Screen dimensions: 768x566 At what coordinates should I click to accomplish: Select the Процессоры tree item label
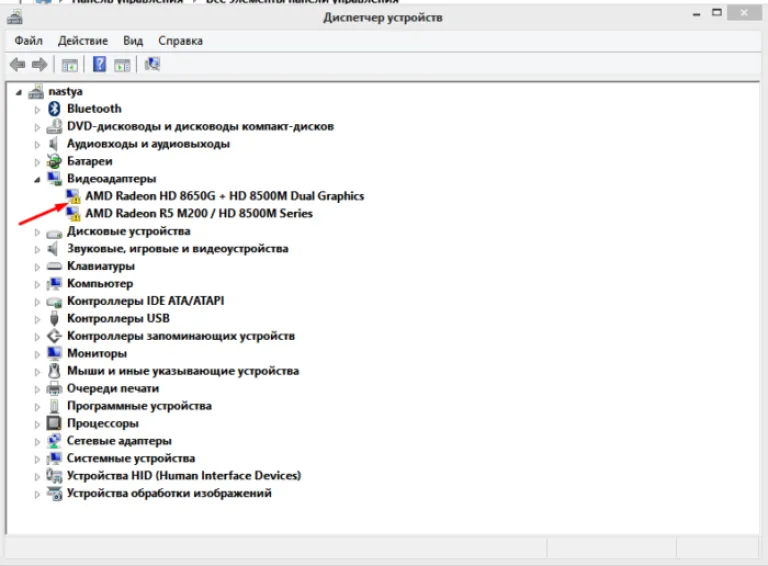tap(103, 423)
